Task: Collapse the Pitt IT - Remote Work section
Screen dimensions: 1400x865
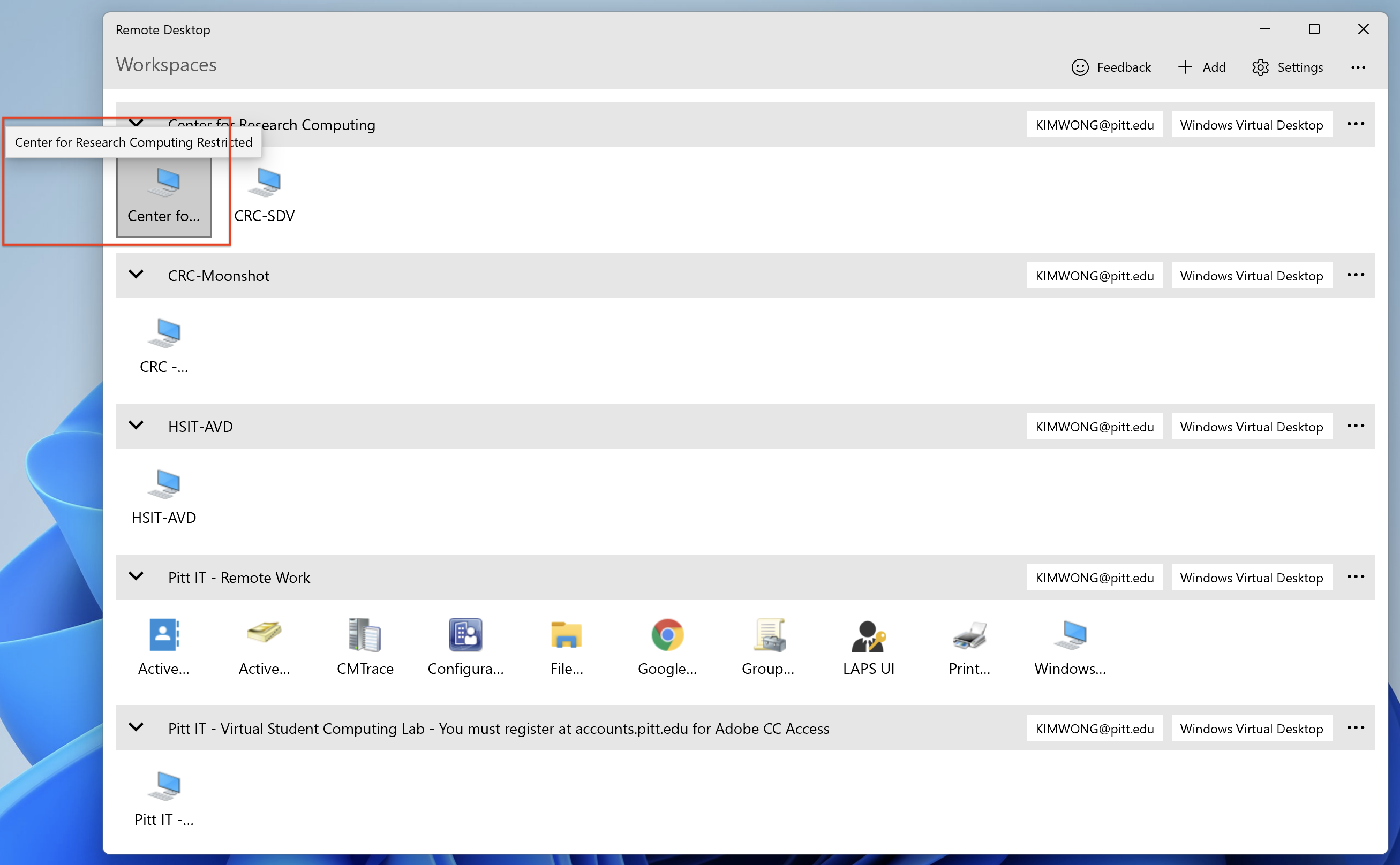Action: click(136, 576)
